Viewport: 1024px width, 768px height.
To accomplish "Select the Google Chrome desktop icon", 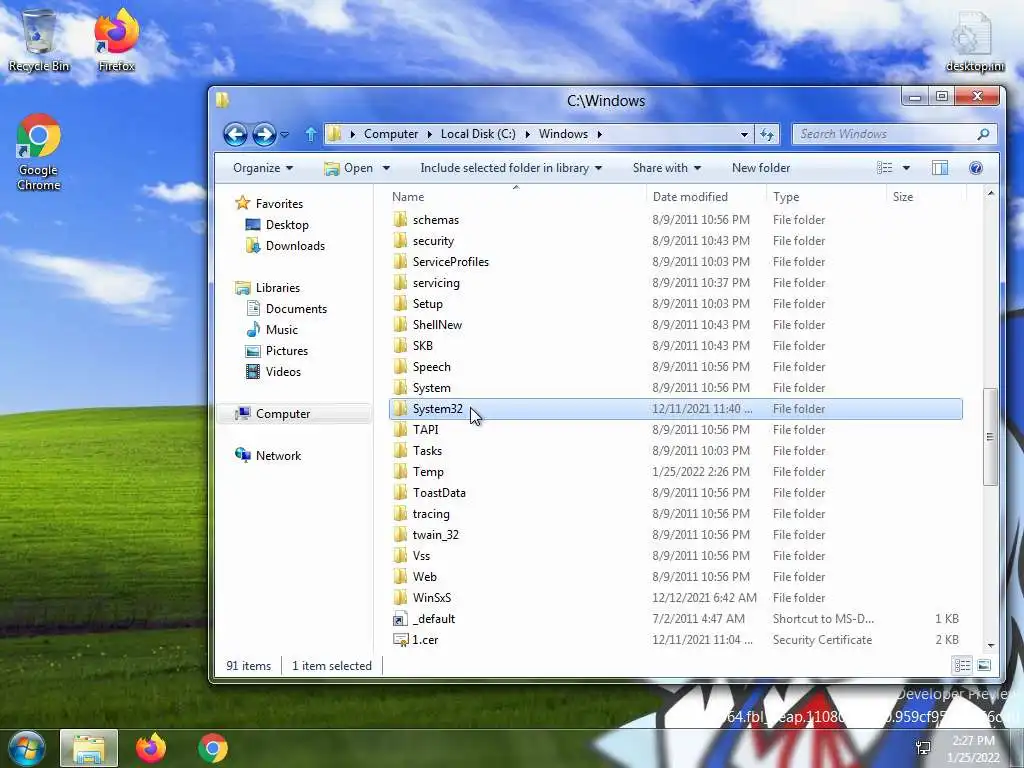I will pos(39,153).
